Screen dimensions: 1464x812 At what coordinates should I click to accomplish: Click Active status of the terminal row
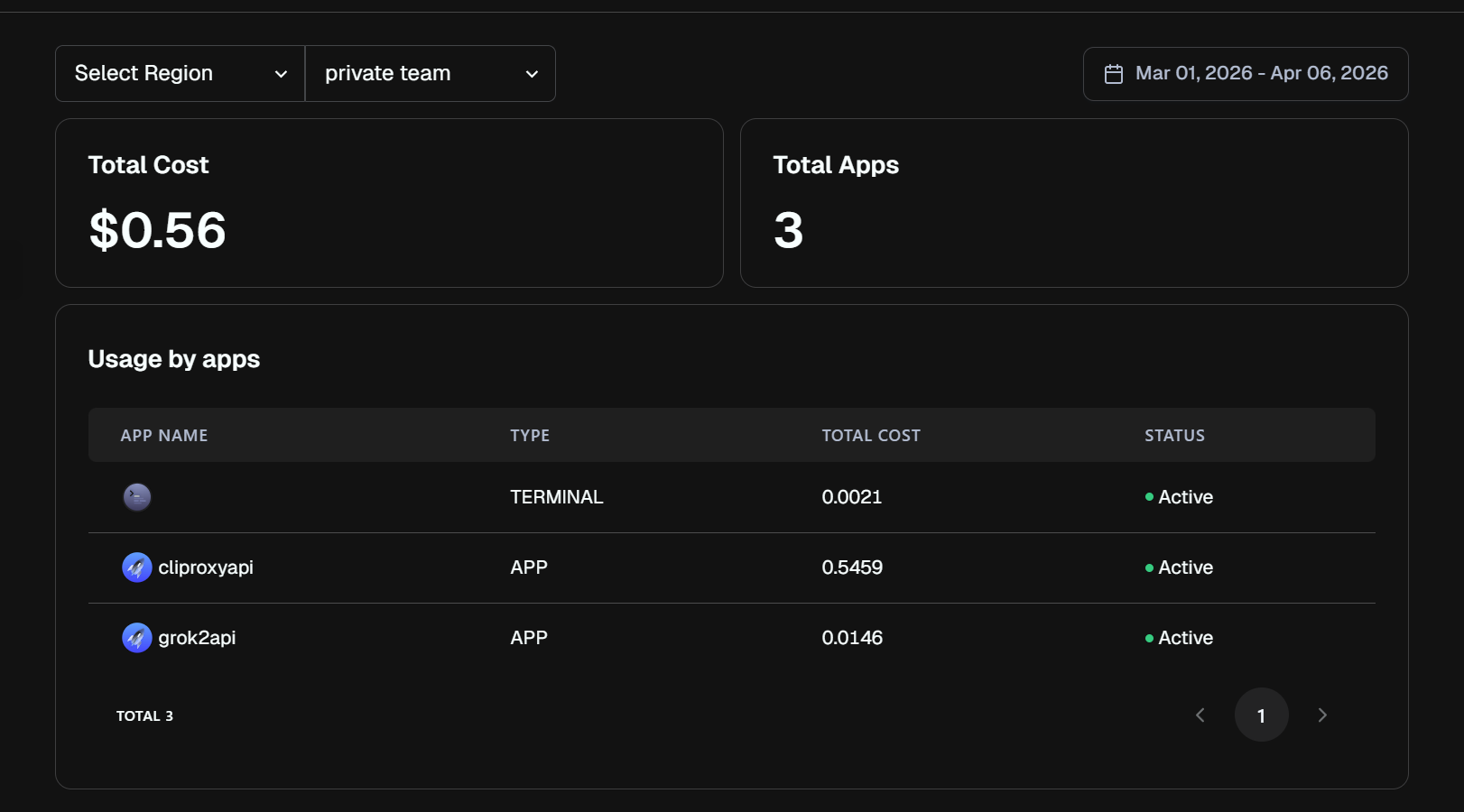pyautogui.click(x=1184, y=497)
